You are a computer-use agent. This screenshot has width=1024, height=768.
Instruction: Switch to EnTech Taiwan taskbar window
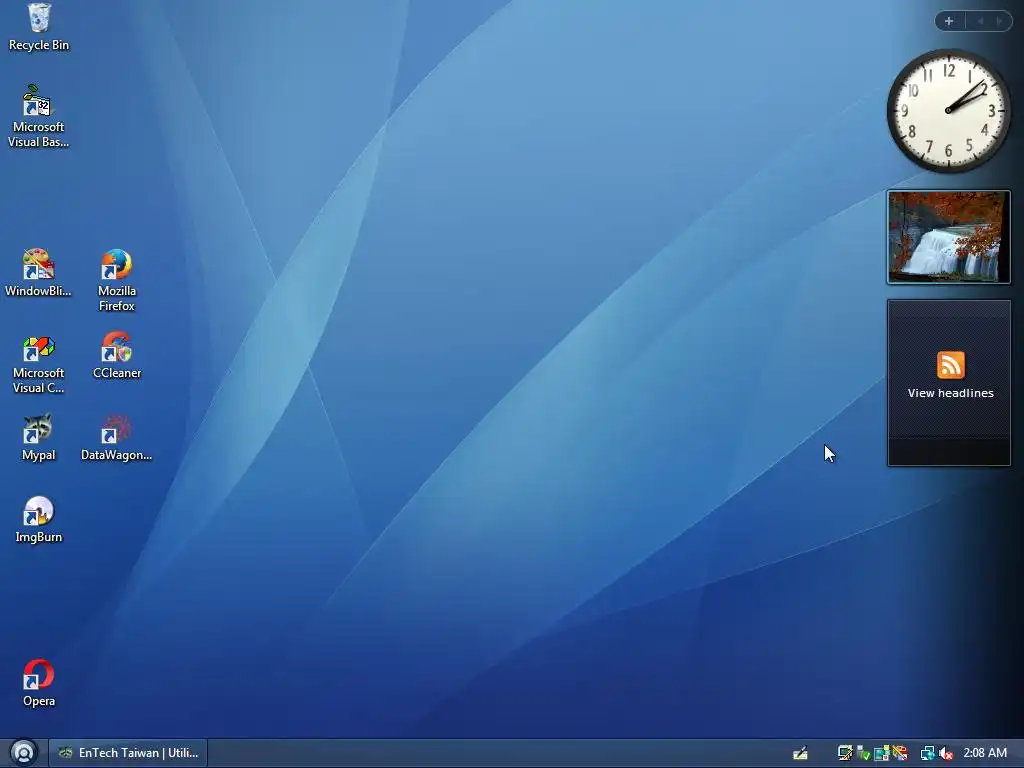point(129,753)
